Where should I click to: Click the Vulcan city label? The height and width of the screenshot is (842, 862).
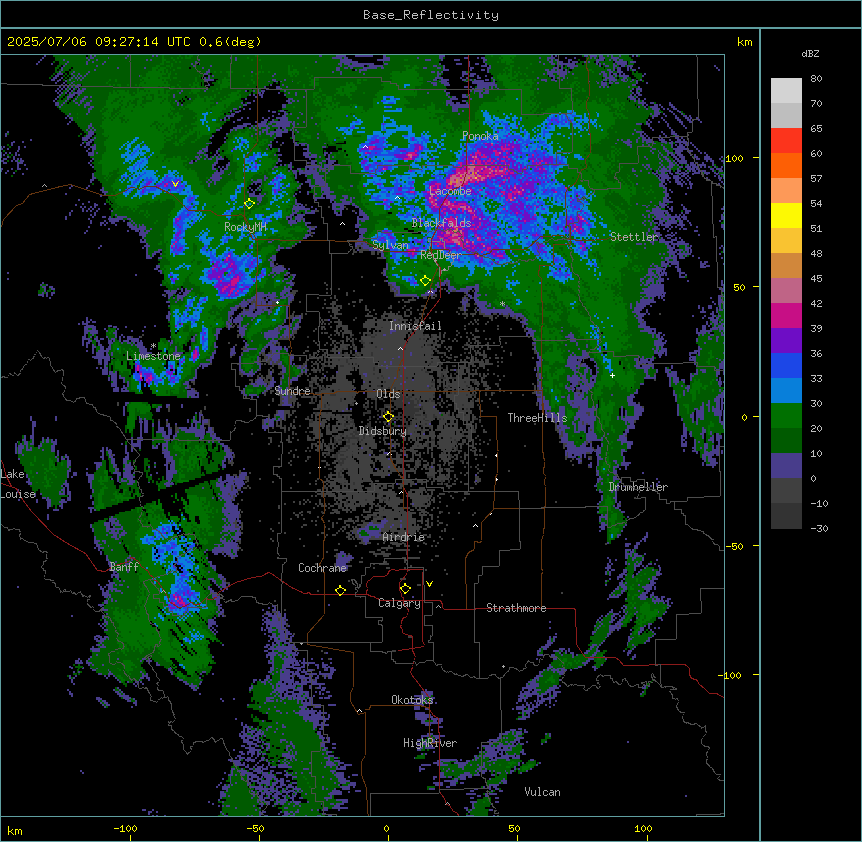(542, 792)
